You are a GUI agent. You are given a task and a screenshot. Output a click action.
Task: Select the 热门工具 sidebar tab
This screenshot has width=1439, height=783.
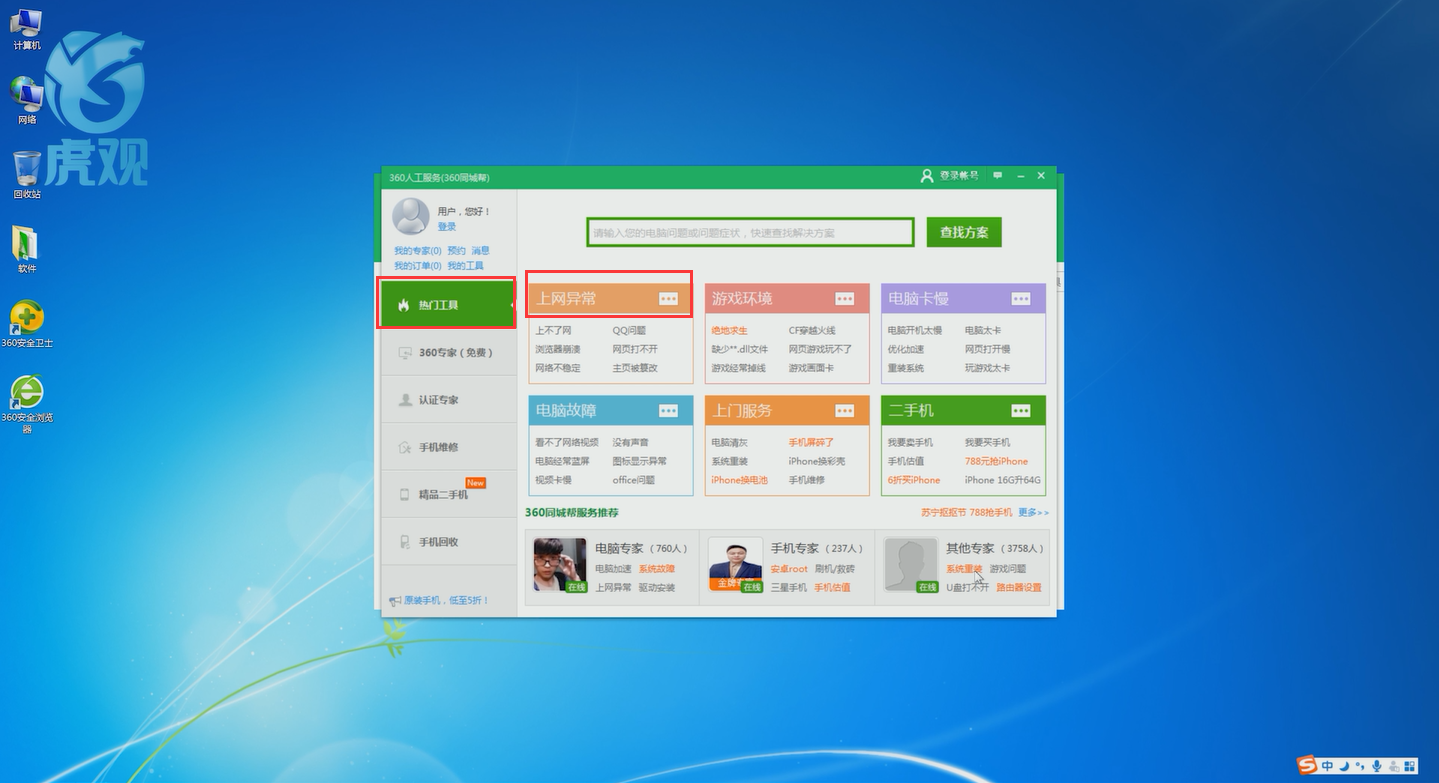[447, 304]
